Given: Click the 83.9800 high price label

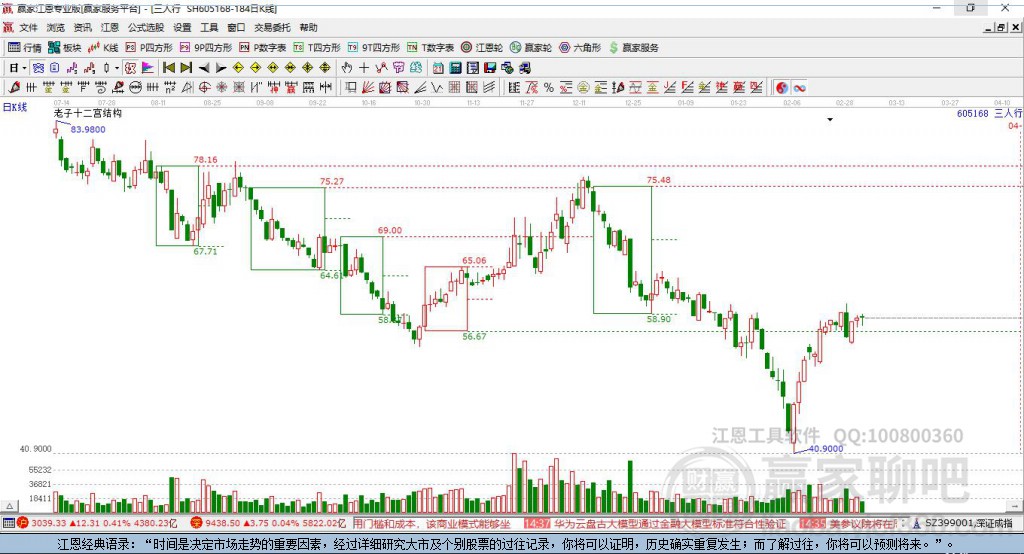Looking at the screenshot, I should tap(88, 129).
